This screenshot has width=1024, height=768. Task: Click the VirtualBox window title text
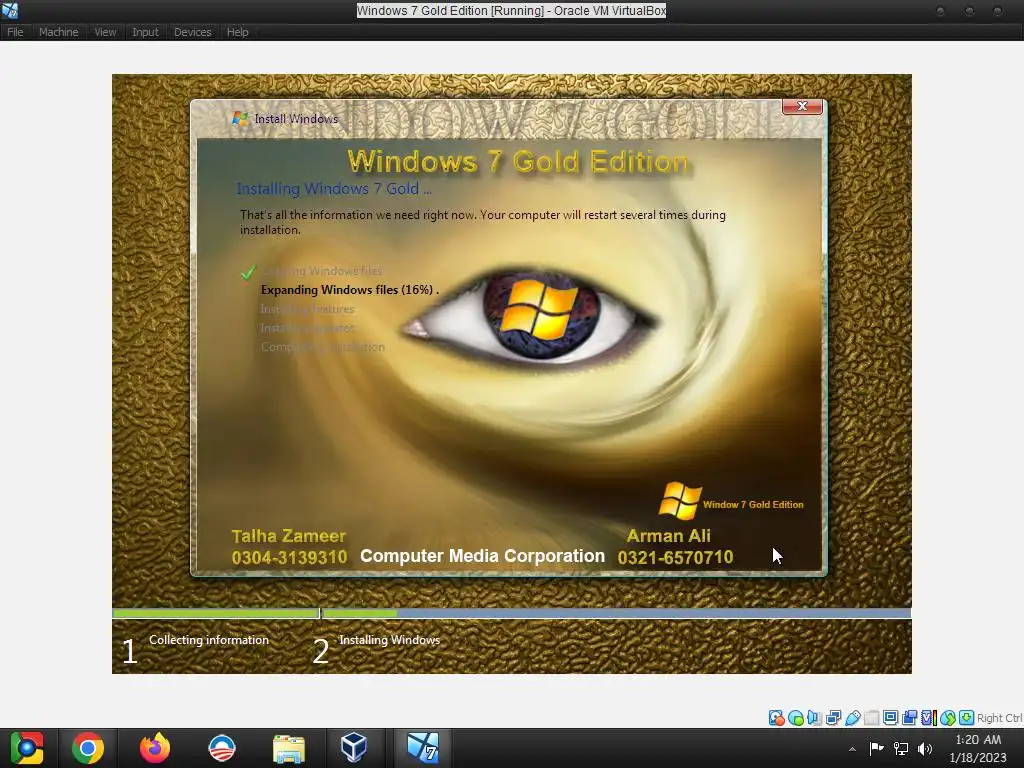coord(511,10)
